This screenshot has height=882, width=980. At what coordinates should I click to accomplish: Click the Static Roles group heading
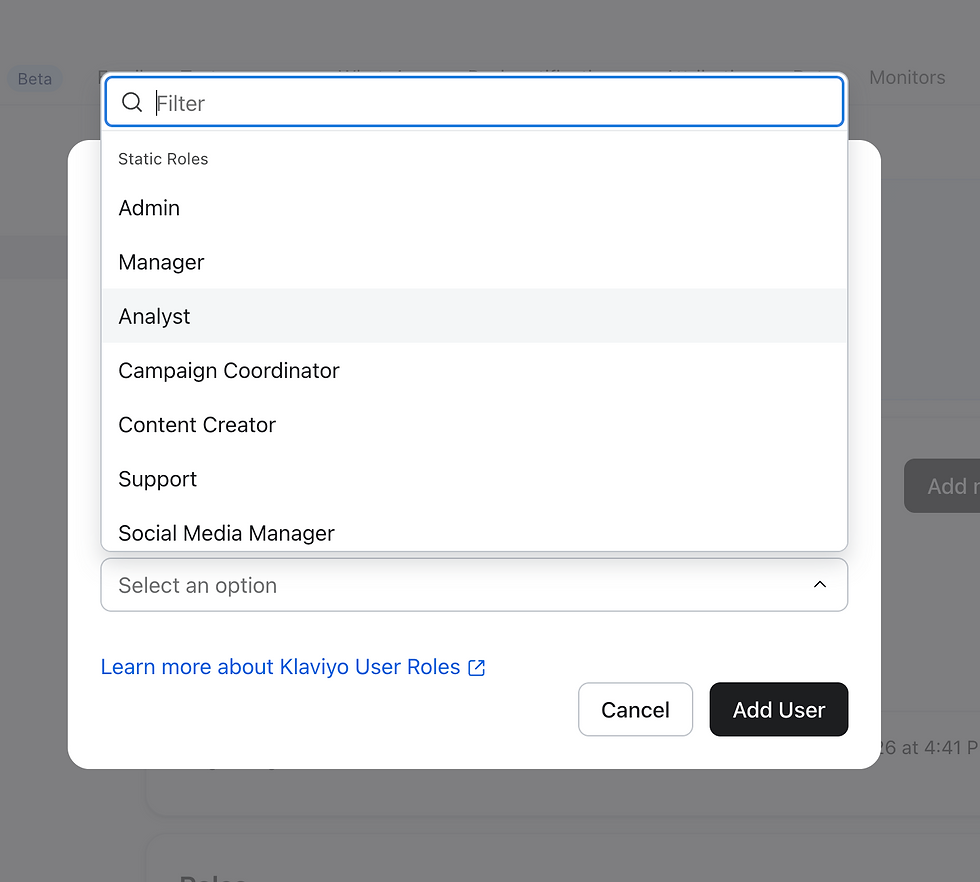163,159
